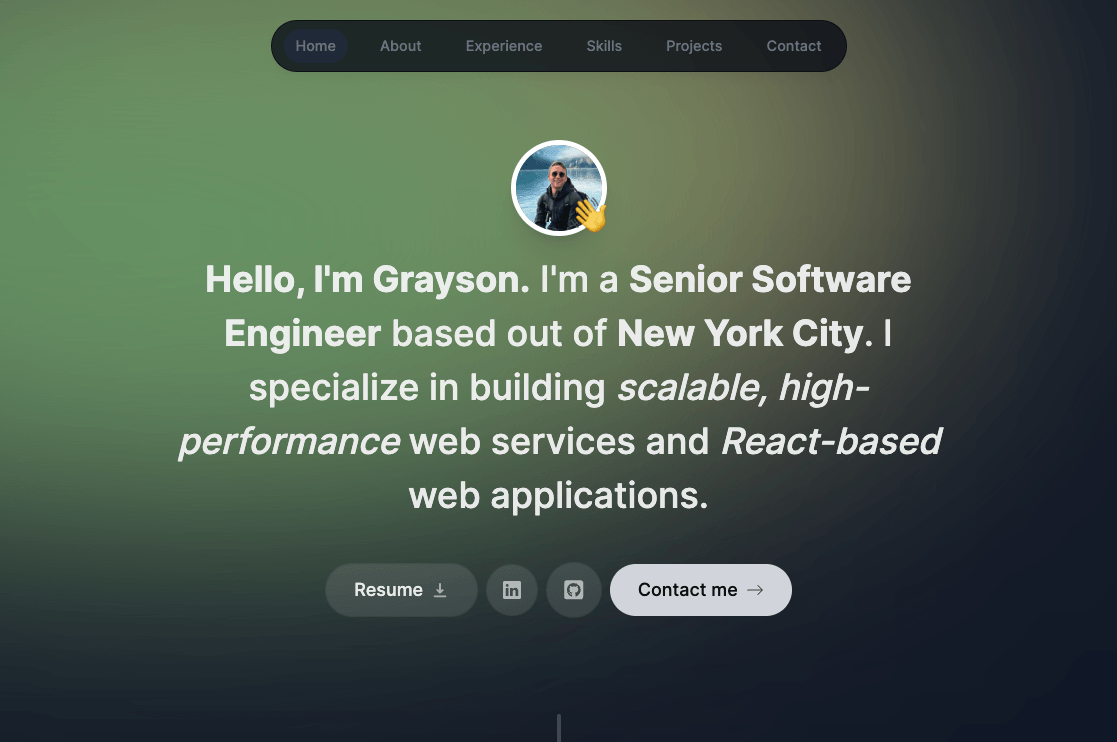Open the Skills section link

pos(604,46)
